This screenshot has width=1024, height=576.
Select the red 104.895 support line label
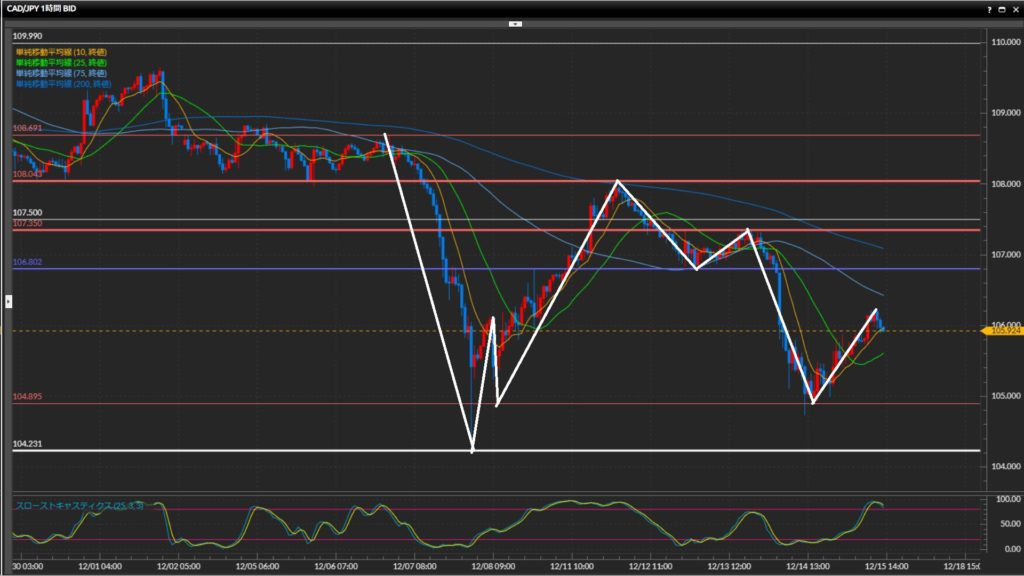pyautogui.click(x=27, y=397)
